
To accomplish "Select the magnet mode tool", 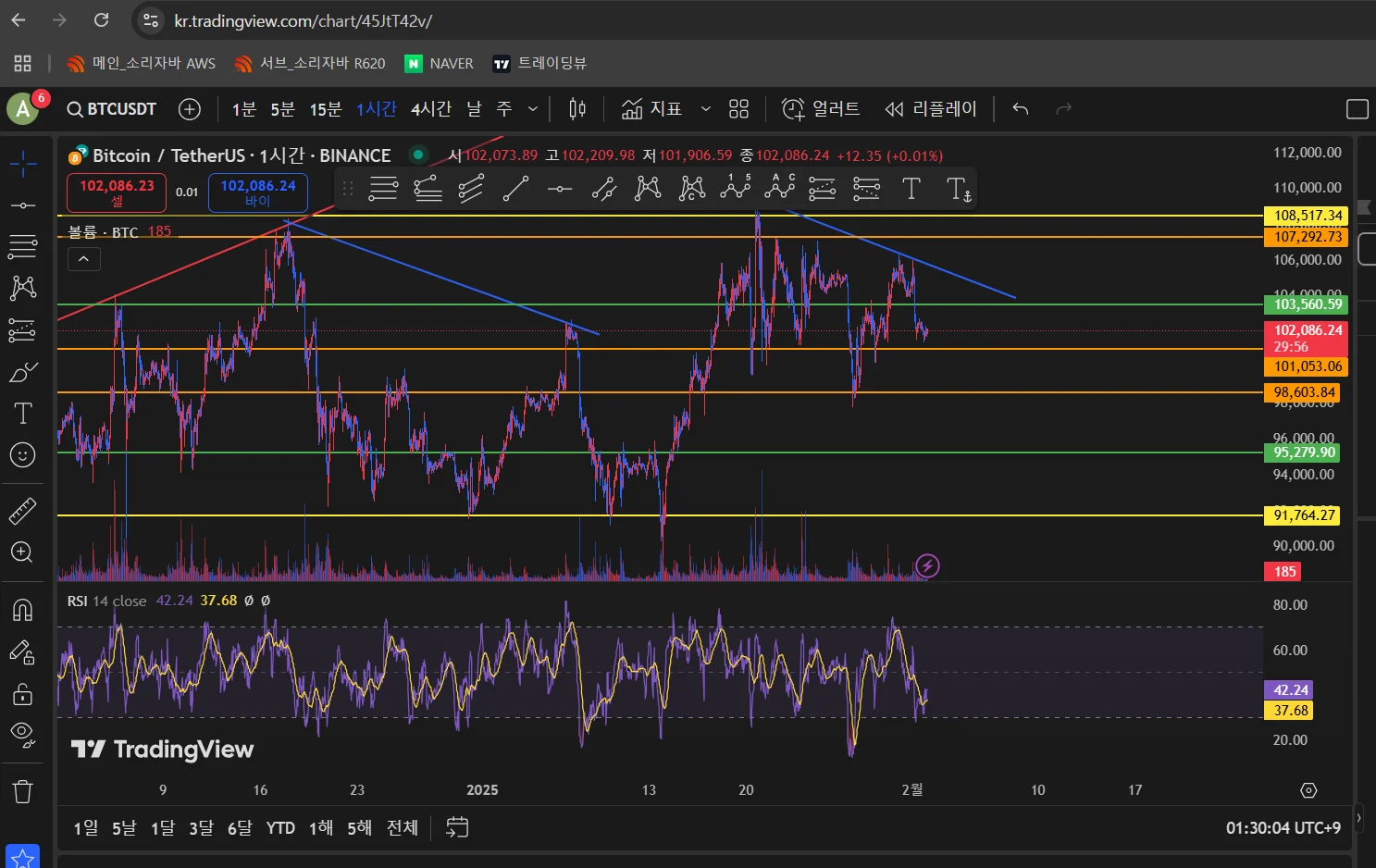I will [22, 610].
